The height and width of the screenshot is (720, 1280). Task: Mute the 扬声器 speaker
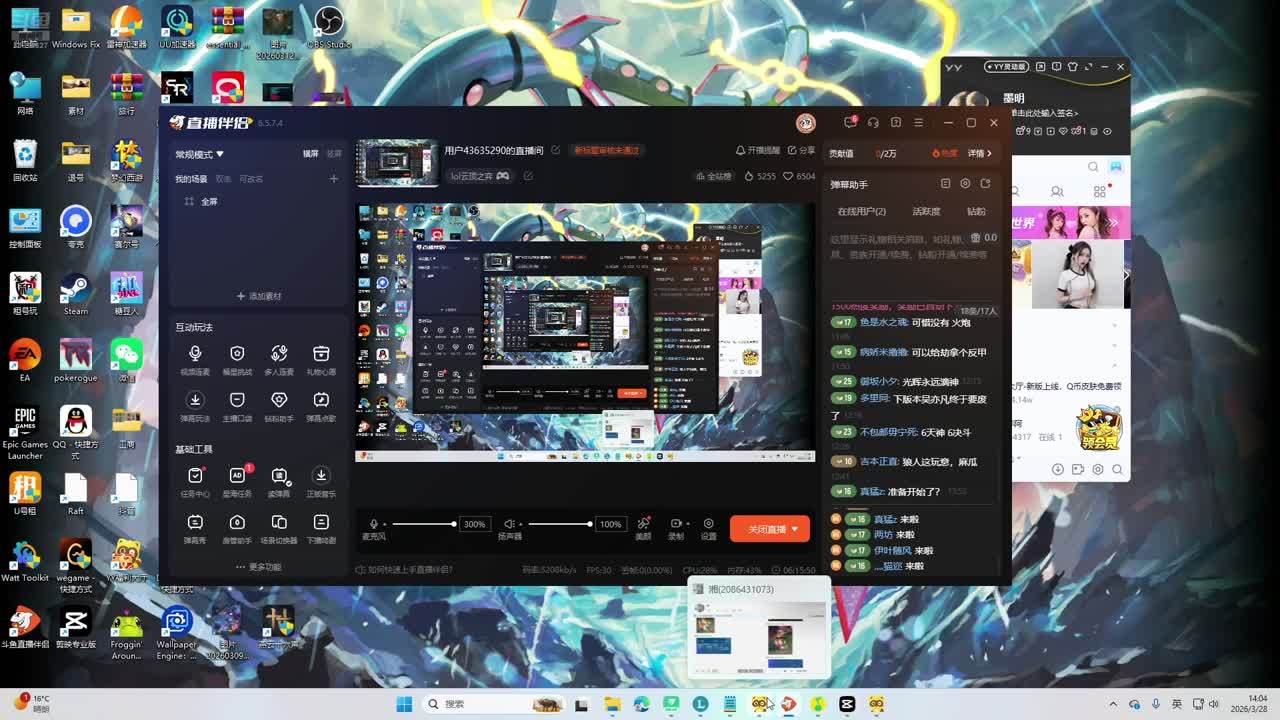509,524
